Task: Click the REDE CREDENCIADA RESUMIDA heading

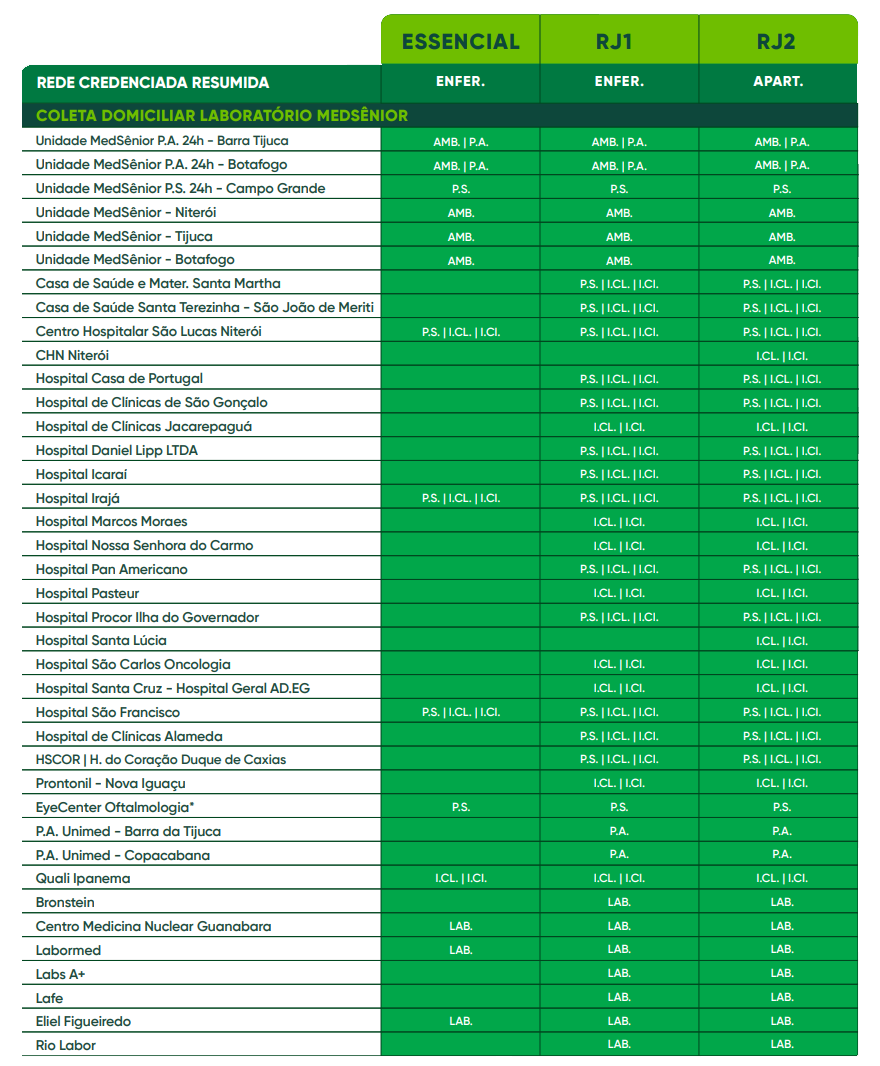Action: [x=152, y=83]
